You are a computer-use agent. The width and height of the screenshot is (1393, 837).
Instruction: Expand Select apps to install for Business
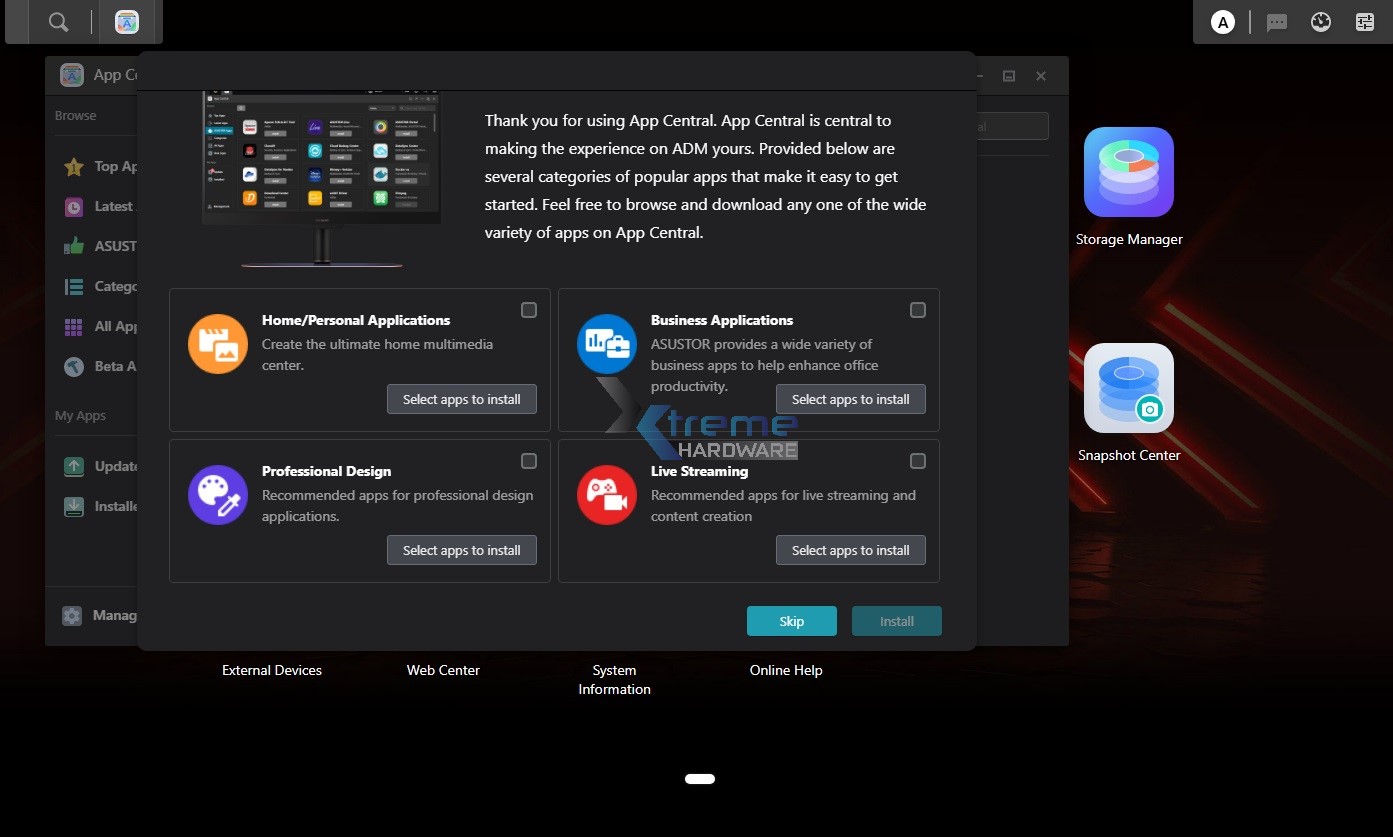(851, 399)
